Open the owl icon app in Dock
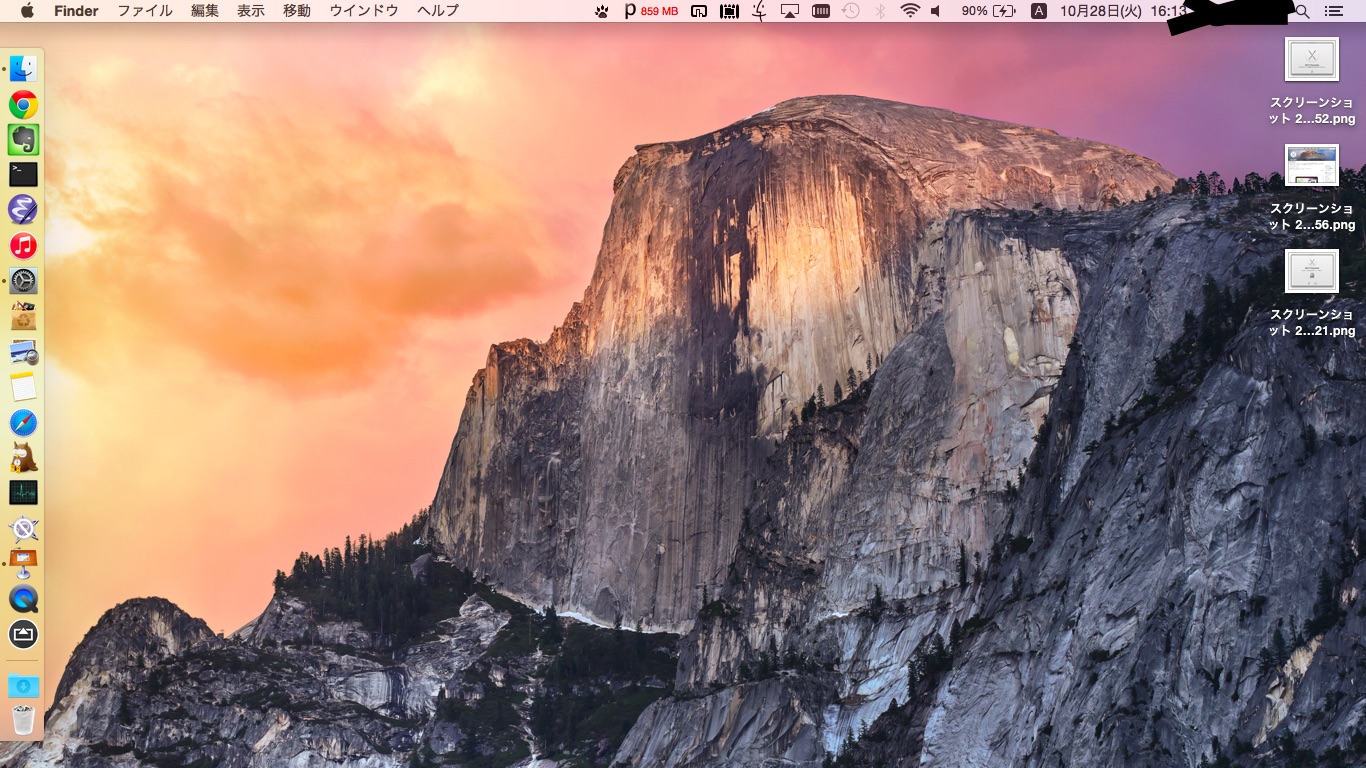 (x=23, y=457)
